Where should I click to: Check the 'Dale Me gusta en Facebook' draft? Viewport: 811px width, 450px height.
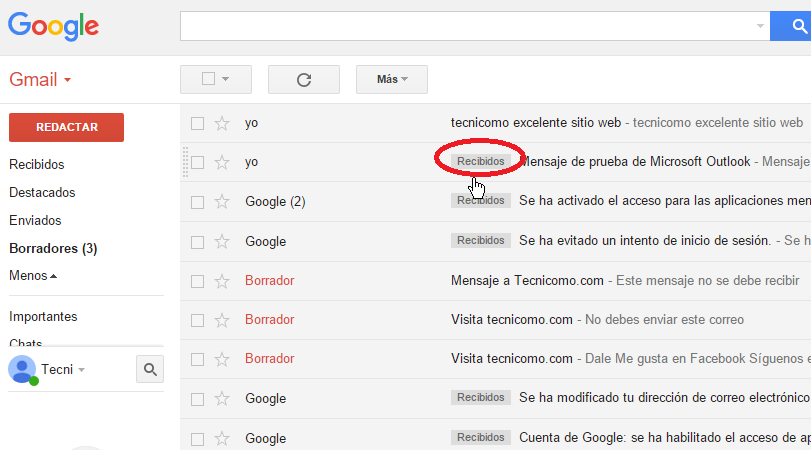pos(197,359)
